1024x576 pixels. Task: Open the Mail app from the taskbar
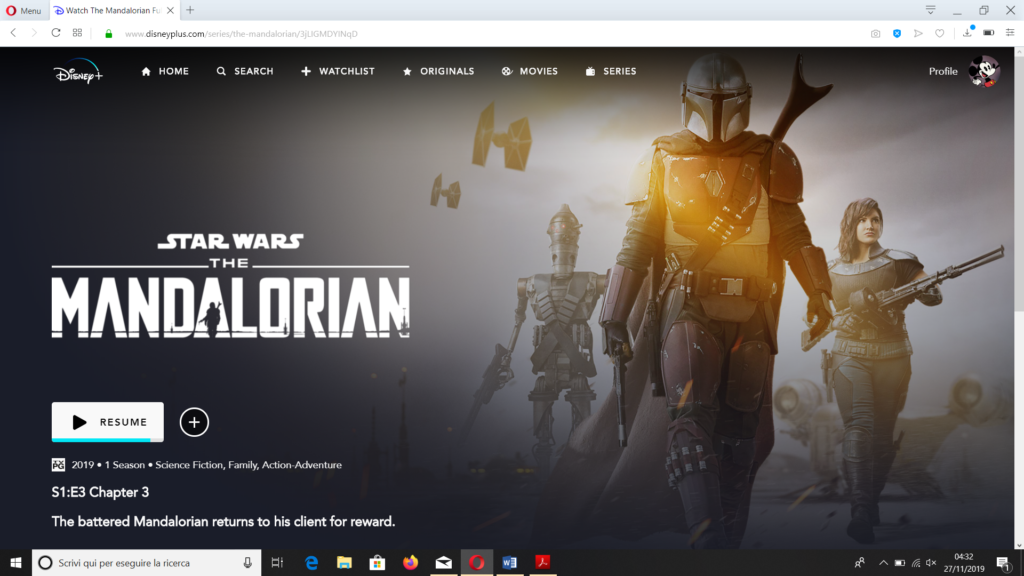(442, 562)
